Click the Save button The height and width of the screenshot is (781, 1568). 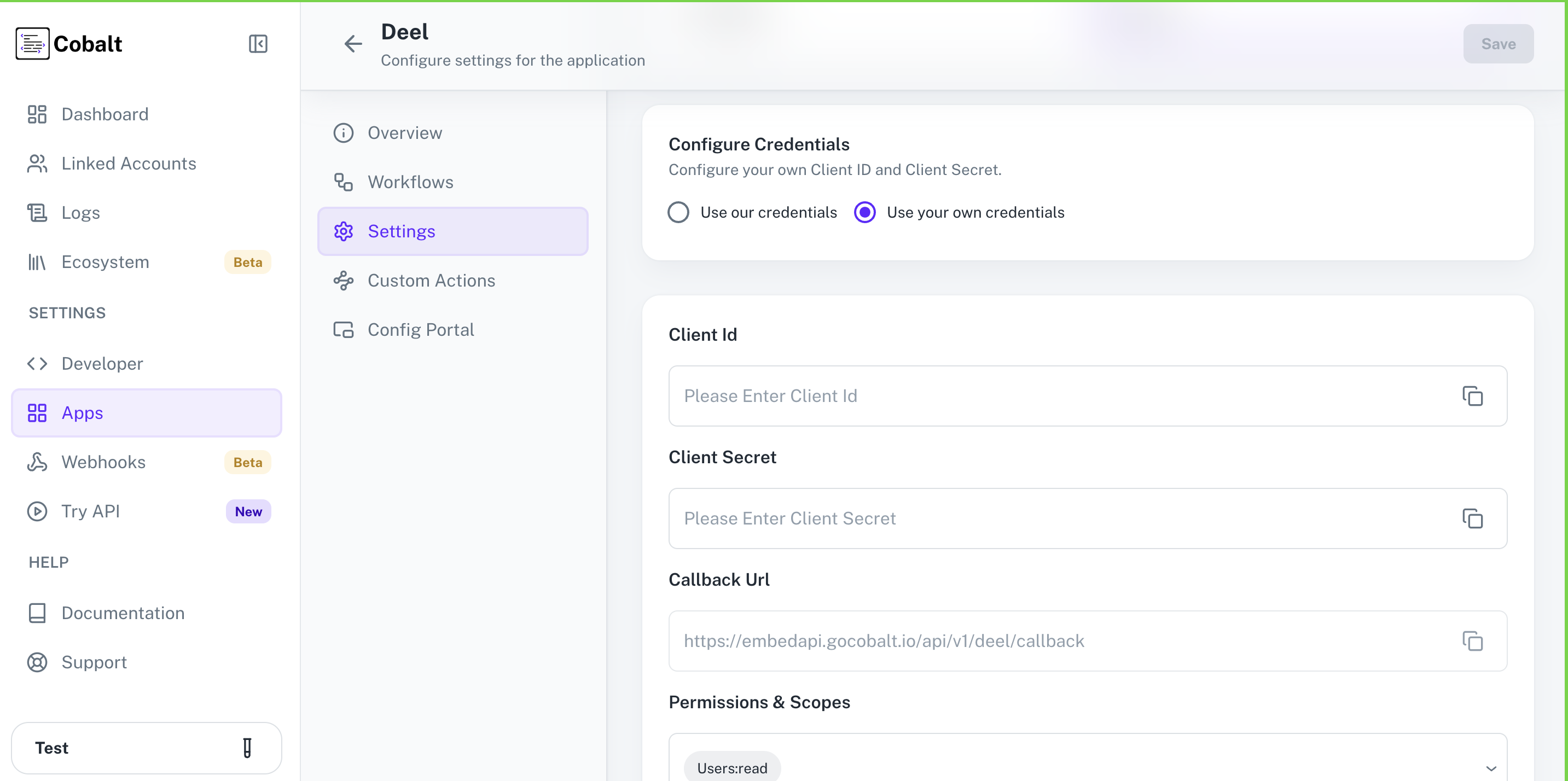[x=1498, y=43]
